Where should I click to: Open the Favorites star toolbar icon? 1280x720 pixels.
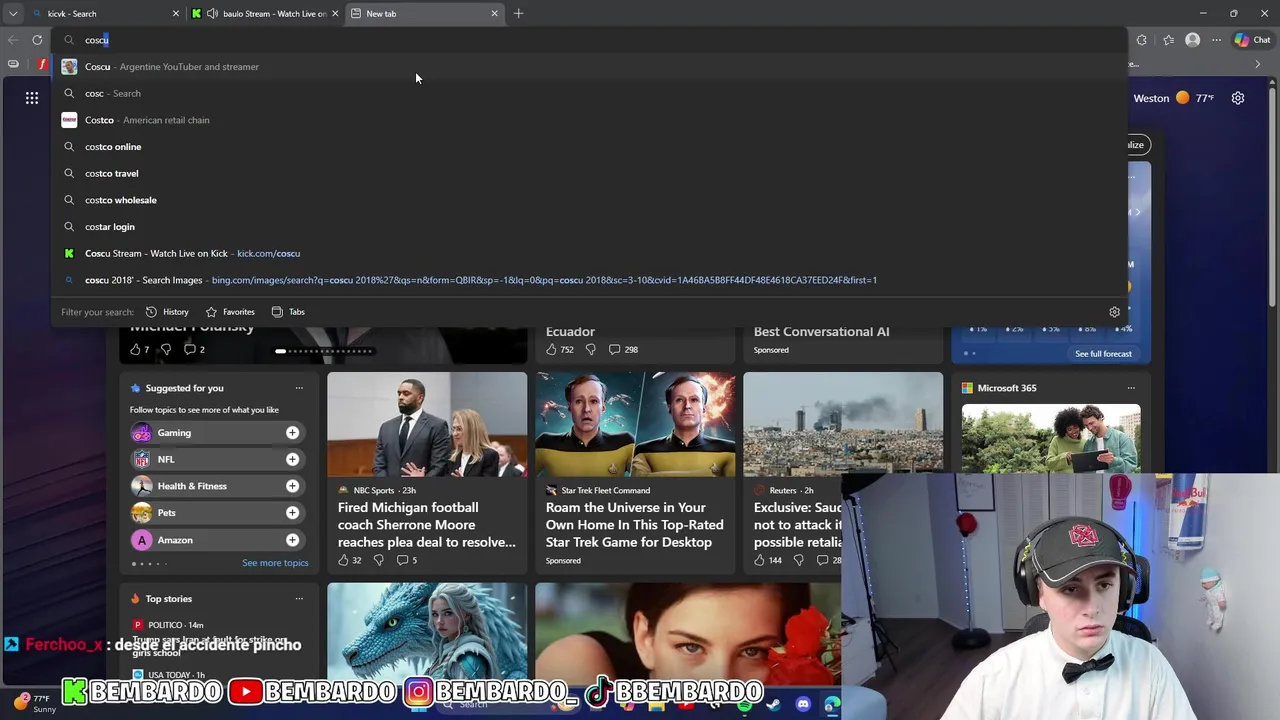coord(1168,40)
